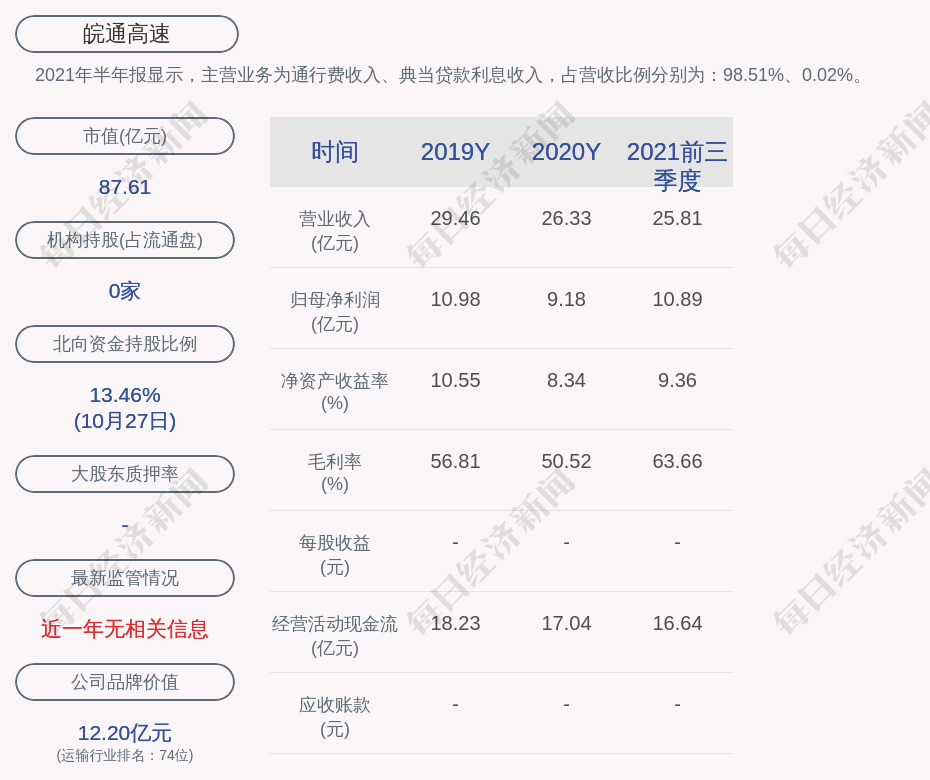Click the 8.34 ROE cell
Image resolution: width=930 pixels, height=780 pixels.
coord(566,380)
